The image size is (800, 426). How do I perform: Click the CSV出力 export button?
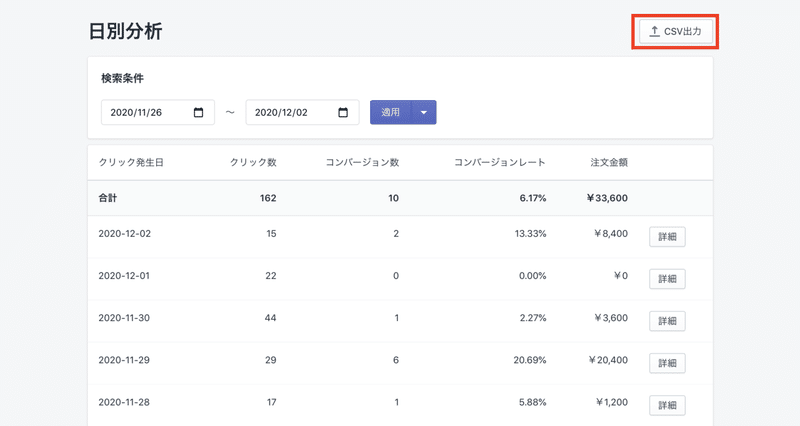(676, 32)
